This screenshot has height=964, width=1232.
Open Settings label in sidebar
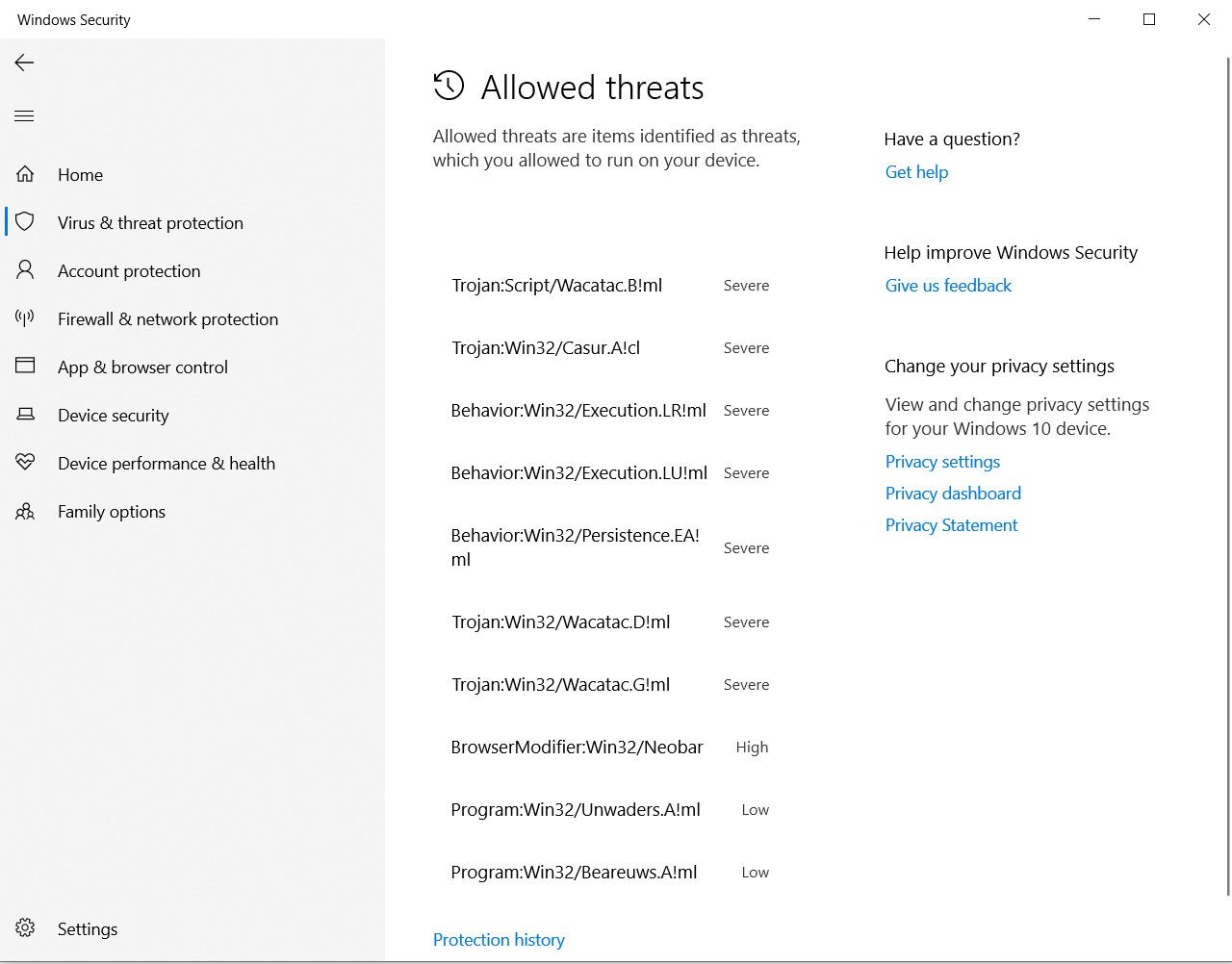pyautogui.click(x=88, y=929)
